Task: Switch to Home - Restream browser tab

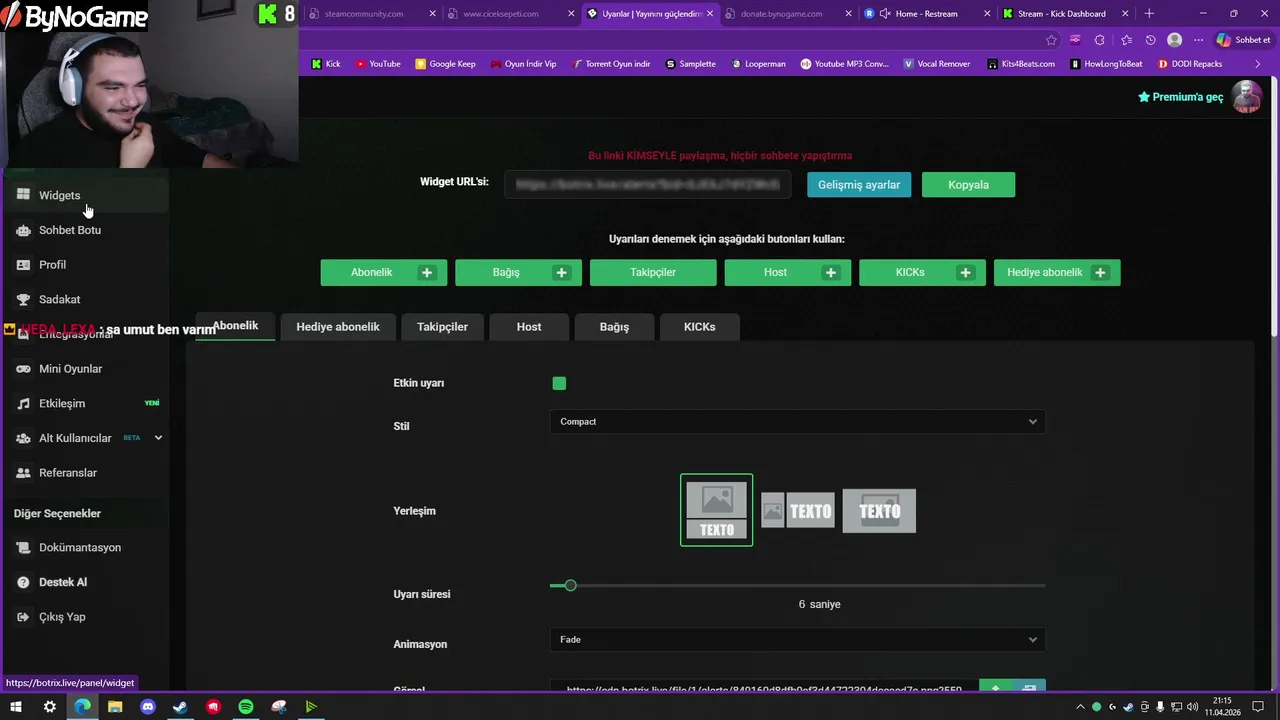Action: pyautogui.click(x=926, y=14)
